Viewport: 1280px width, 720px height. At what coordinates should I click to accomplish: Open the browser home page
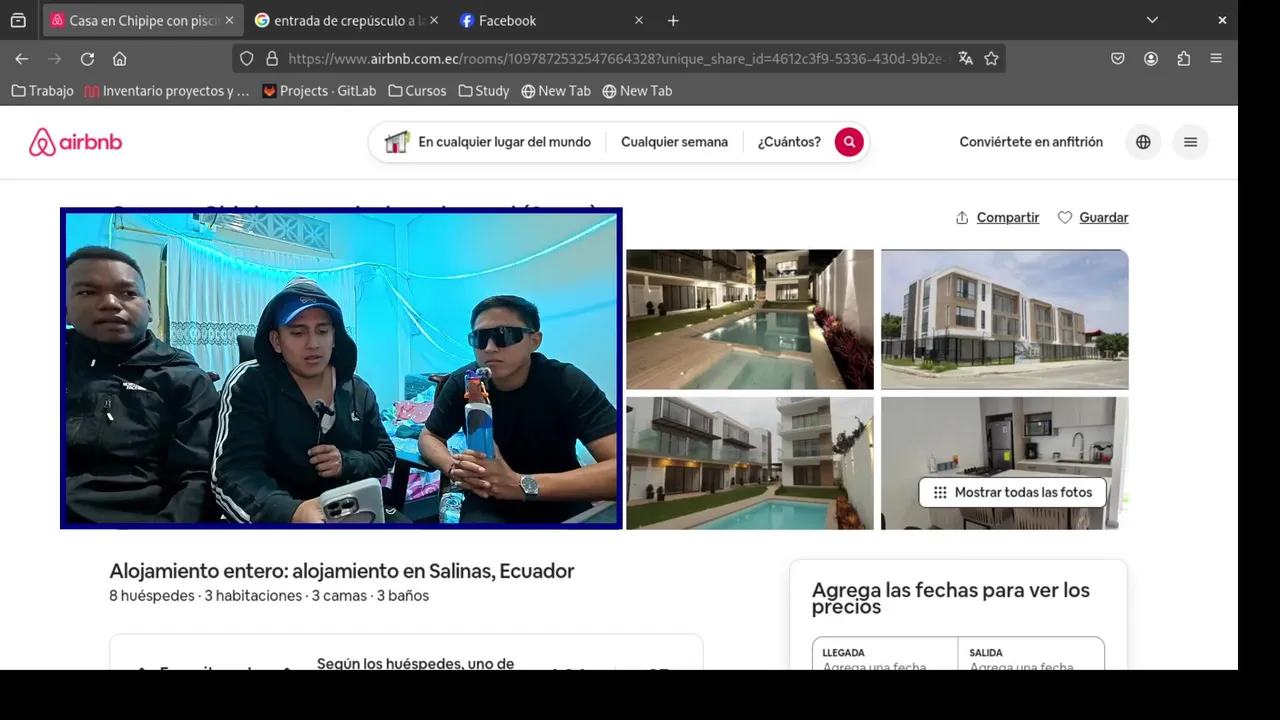(119, 59)
